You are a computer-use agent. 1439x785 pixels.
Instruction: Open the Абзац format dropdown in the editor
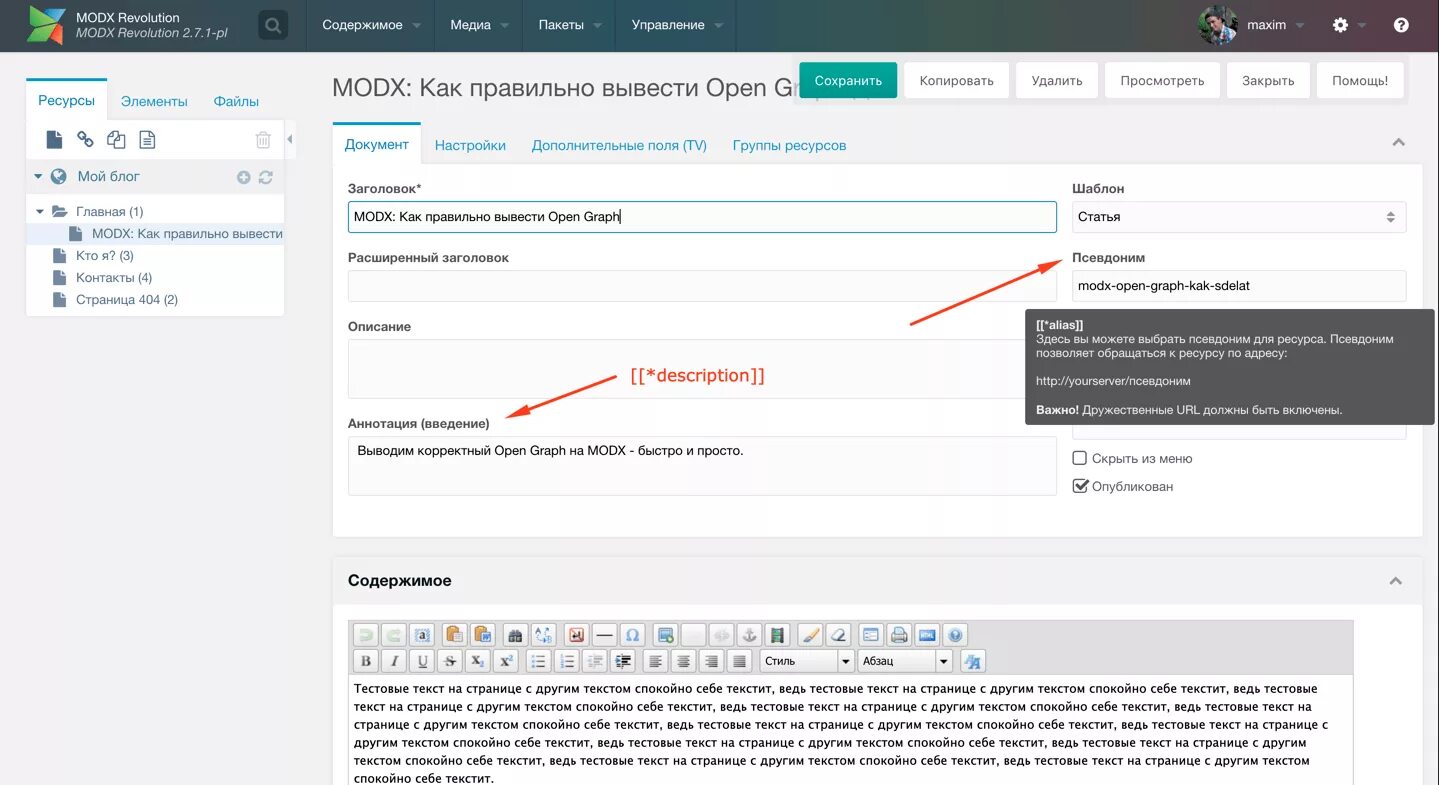pos(905,661)
